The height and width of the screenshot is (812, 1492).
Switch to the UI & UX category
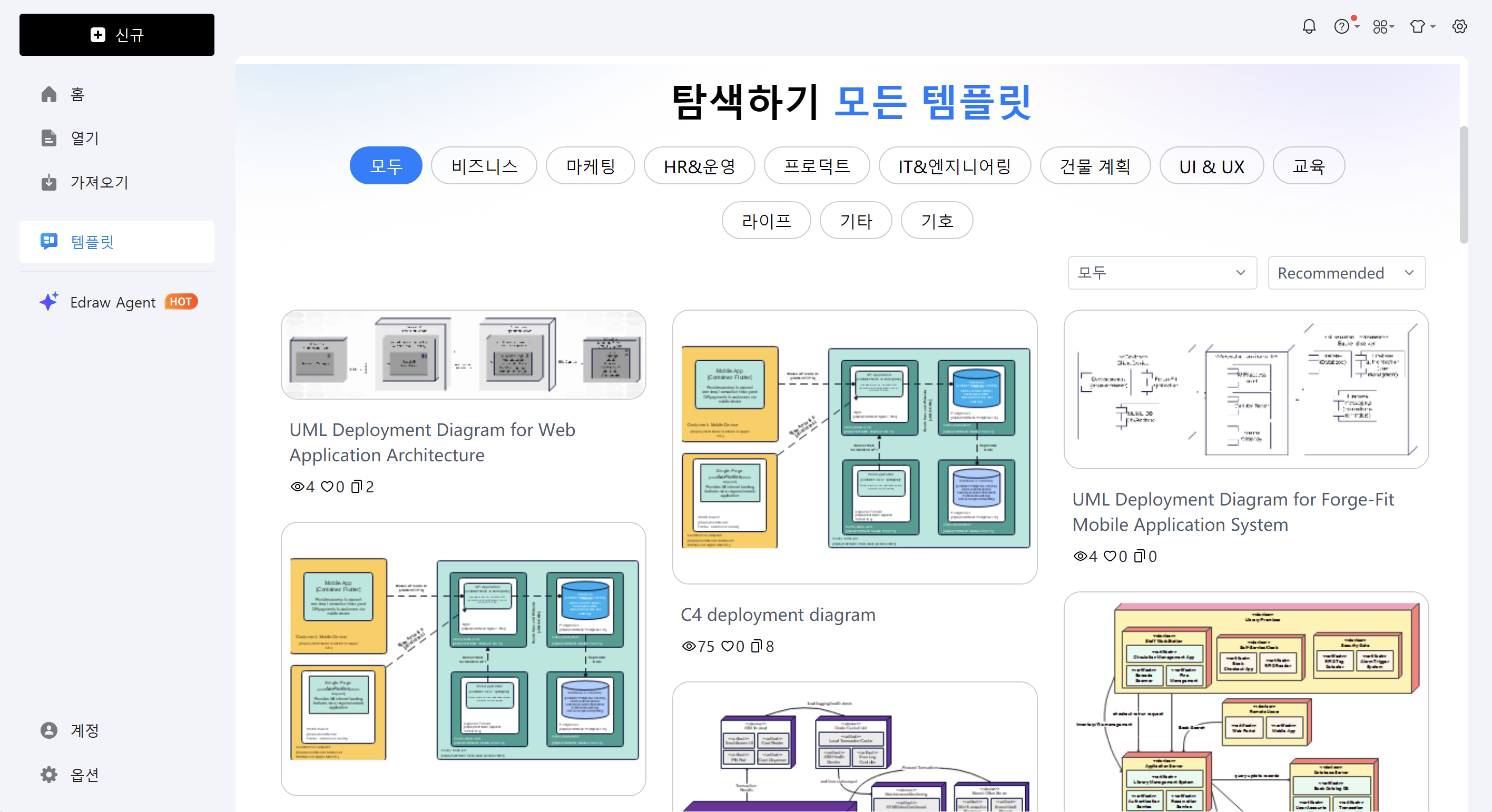[x=1211, y=166]
